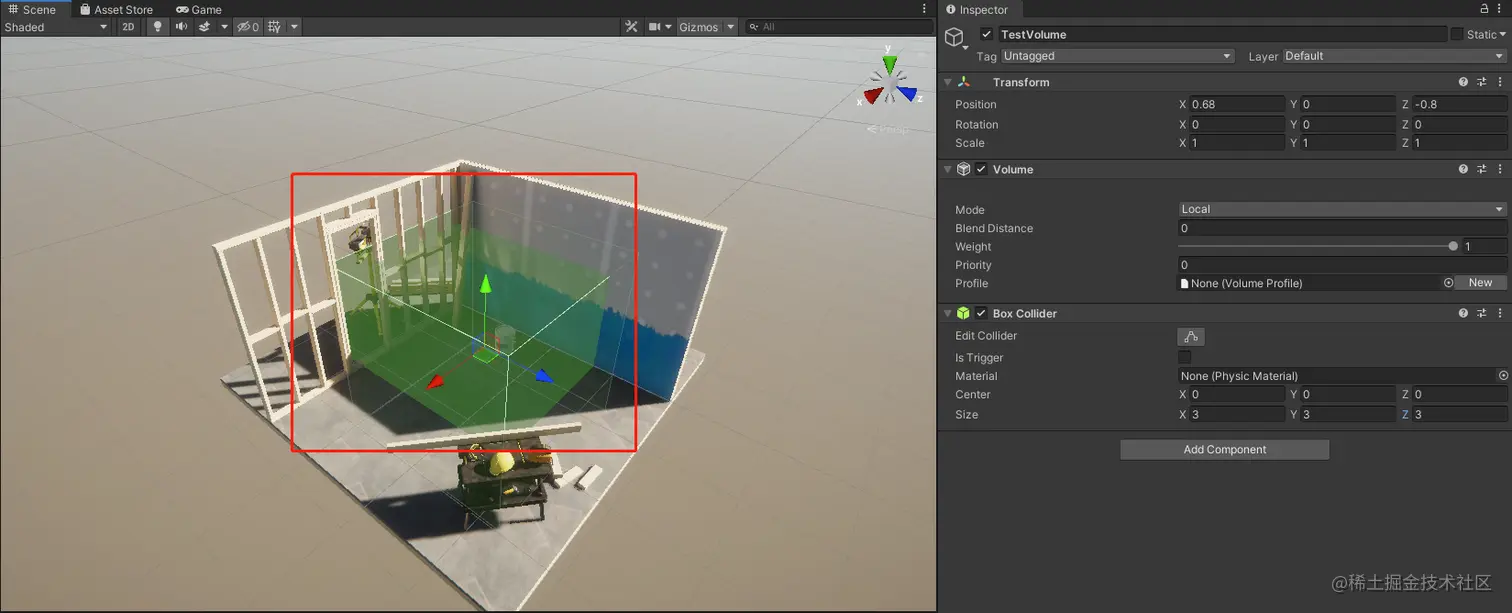Click the Position Z field -0.8
Image resolution: width=1512 pixels, height=613 pixels.
pyautogui.click(x=1459, y=104)
